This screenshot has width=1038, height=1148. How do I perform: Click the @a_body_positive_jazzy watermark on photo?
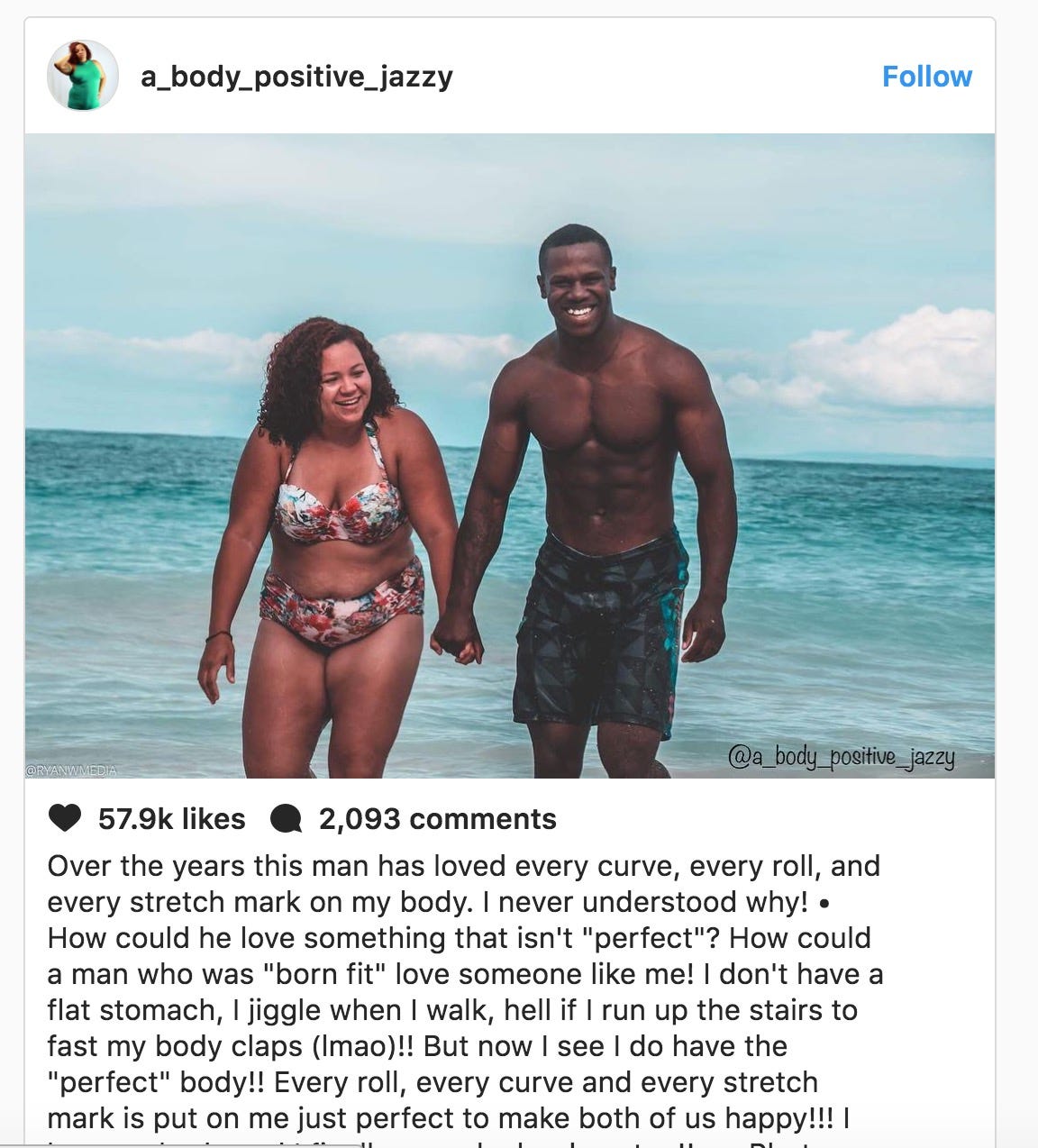[841, 759]
